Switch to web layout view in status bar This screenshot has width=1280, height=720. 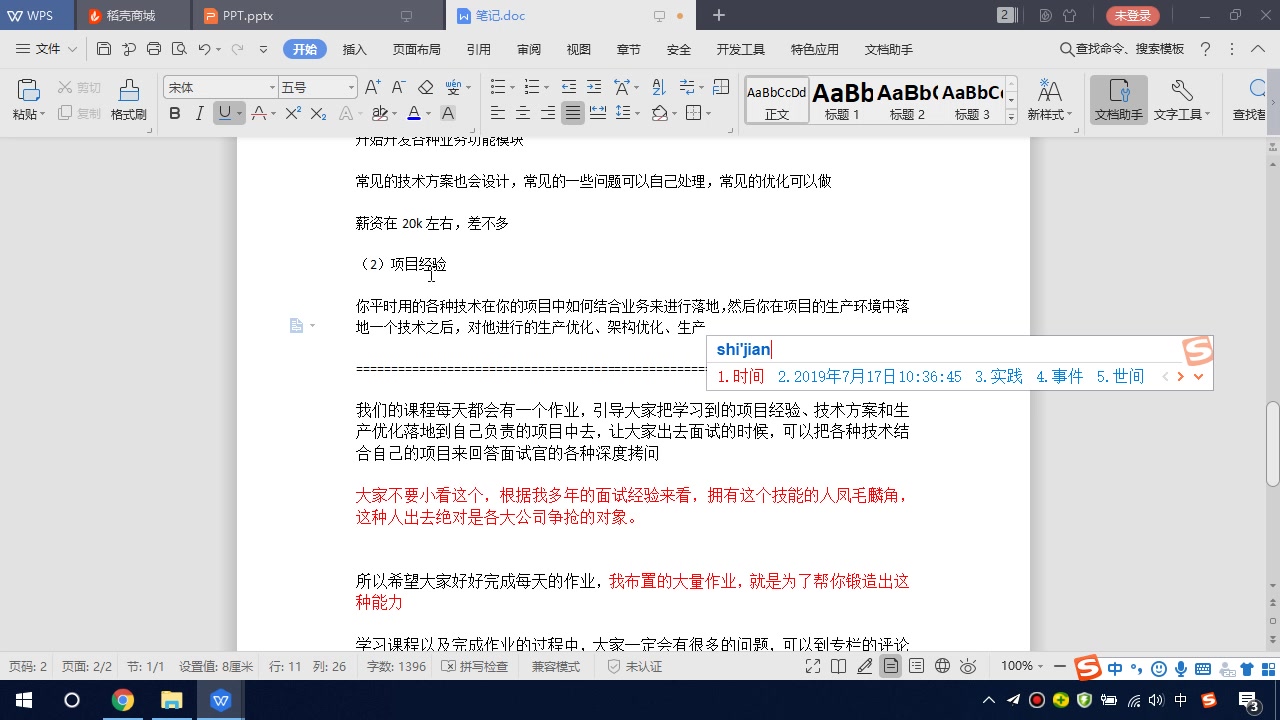point(942,666)
